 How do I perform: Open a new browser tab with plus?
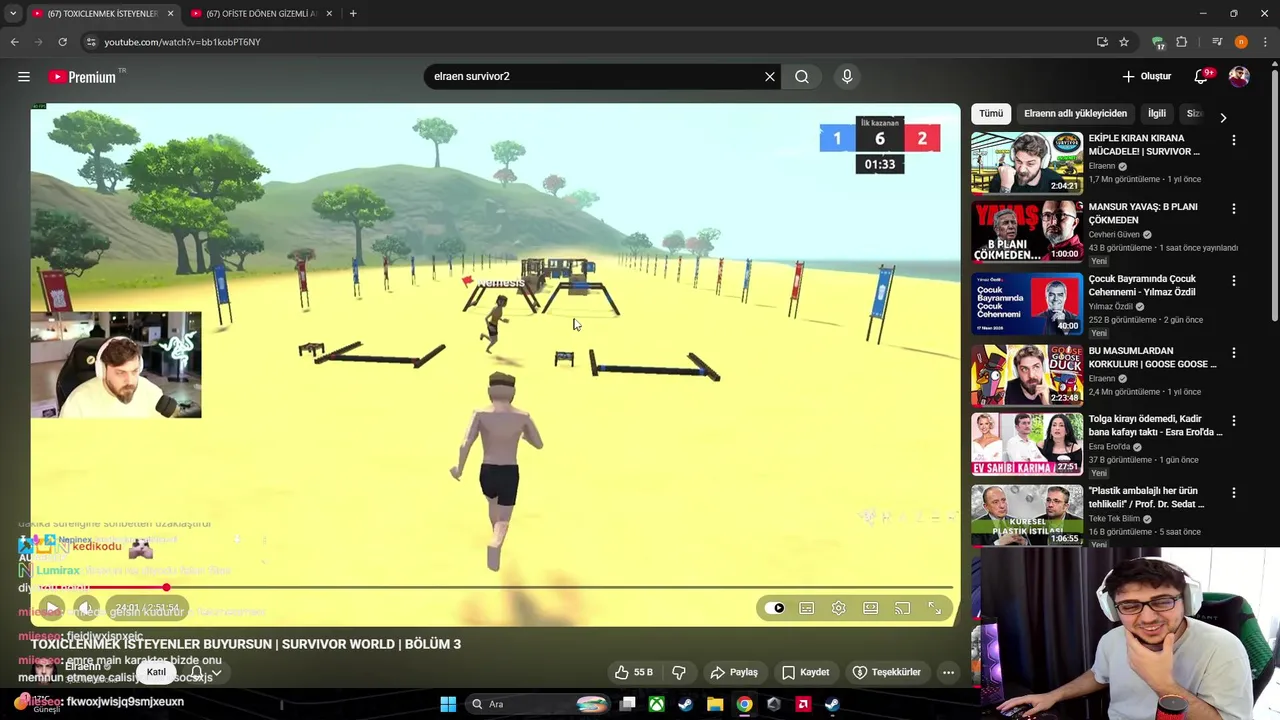coord(353,13)
